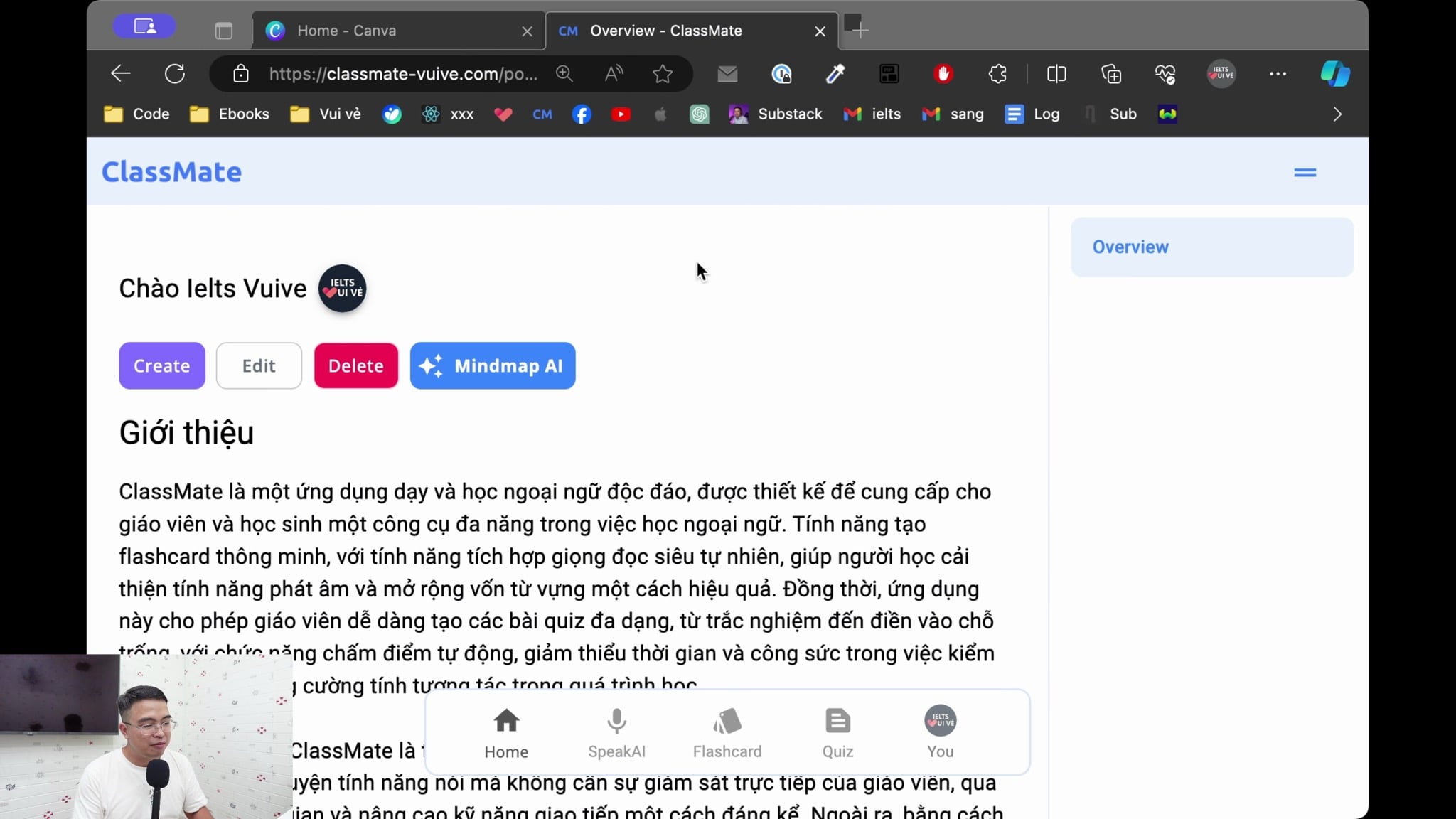Click the browser refresh icon
1456x819 pixels.
pyautogui.click(x=175, y=73)
